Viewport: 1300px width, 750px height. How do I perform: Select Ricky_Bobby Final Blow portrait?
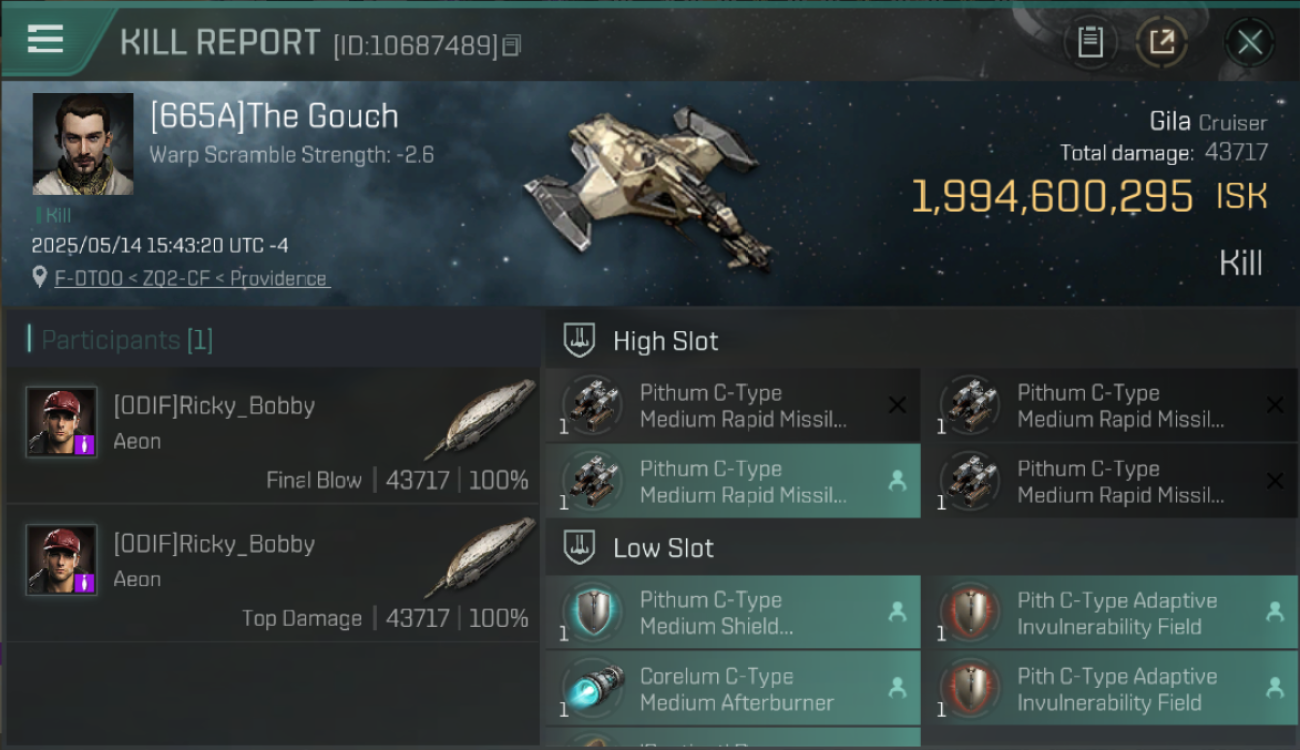pos(62,422)
